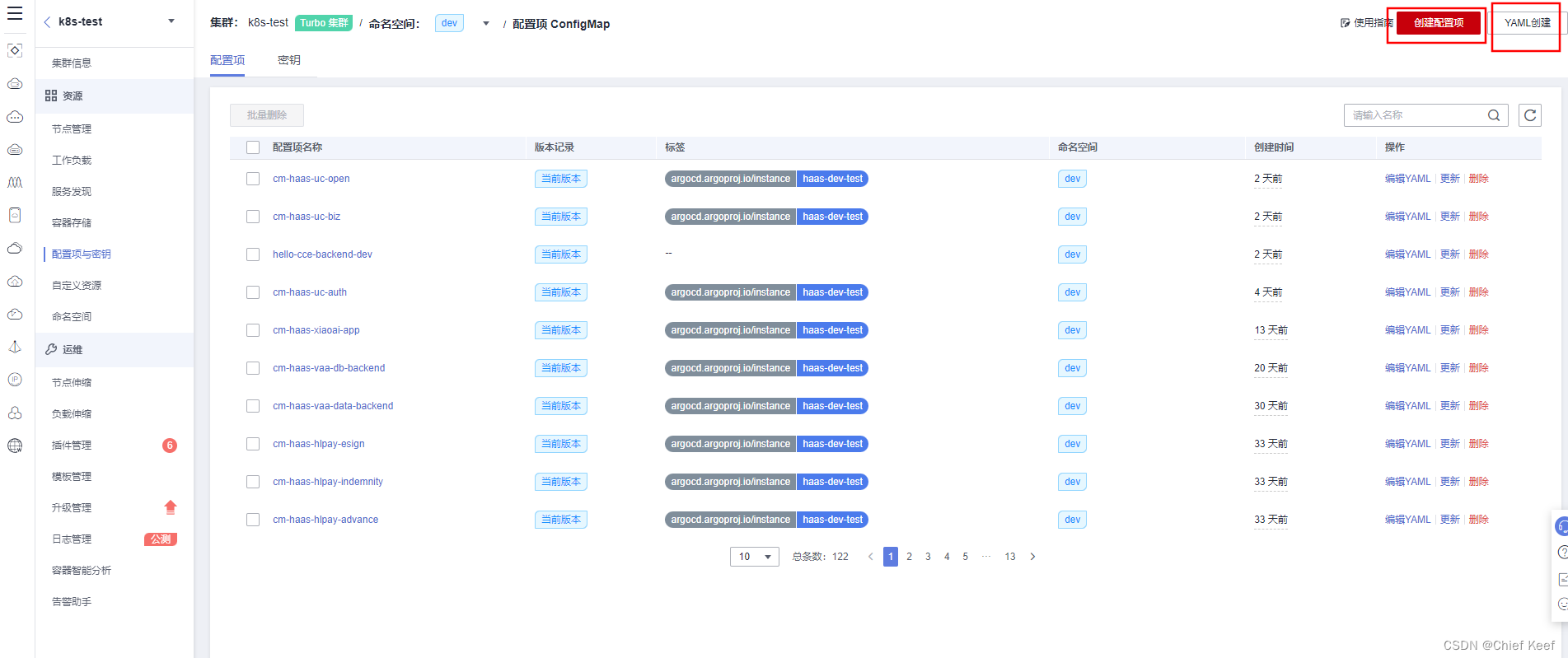Viewport: 1568px width, 658px height.
Task: Click the sailboat icon in left rail
Action: (x=15, y=347)
